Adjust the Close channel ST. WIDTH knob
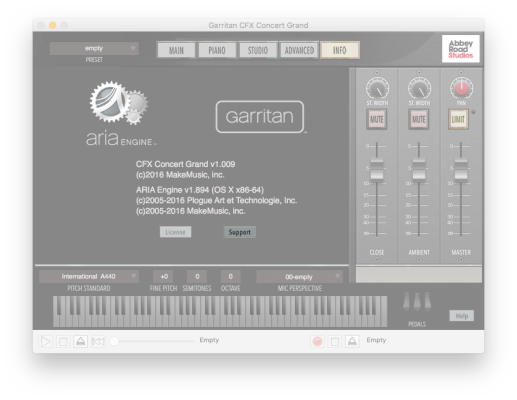 click(x=377, y=88)
